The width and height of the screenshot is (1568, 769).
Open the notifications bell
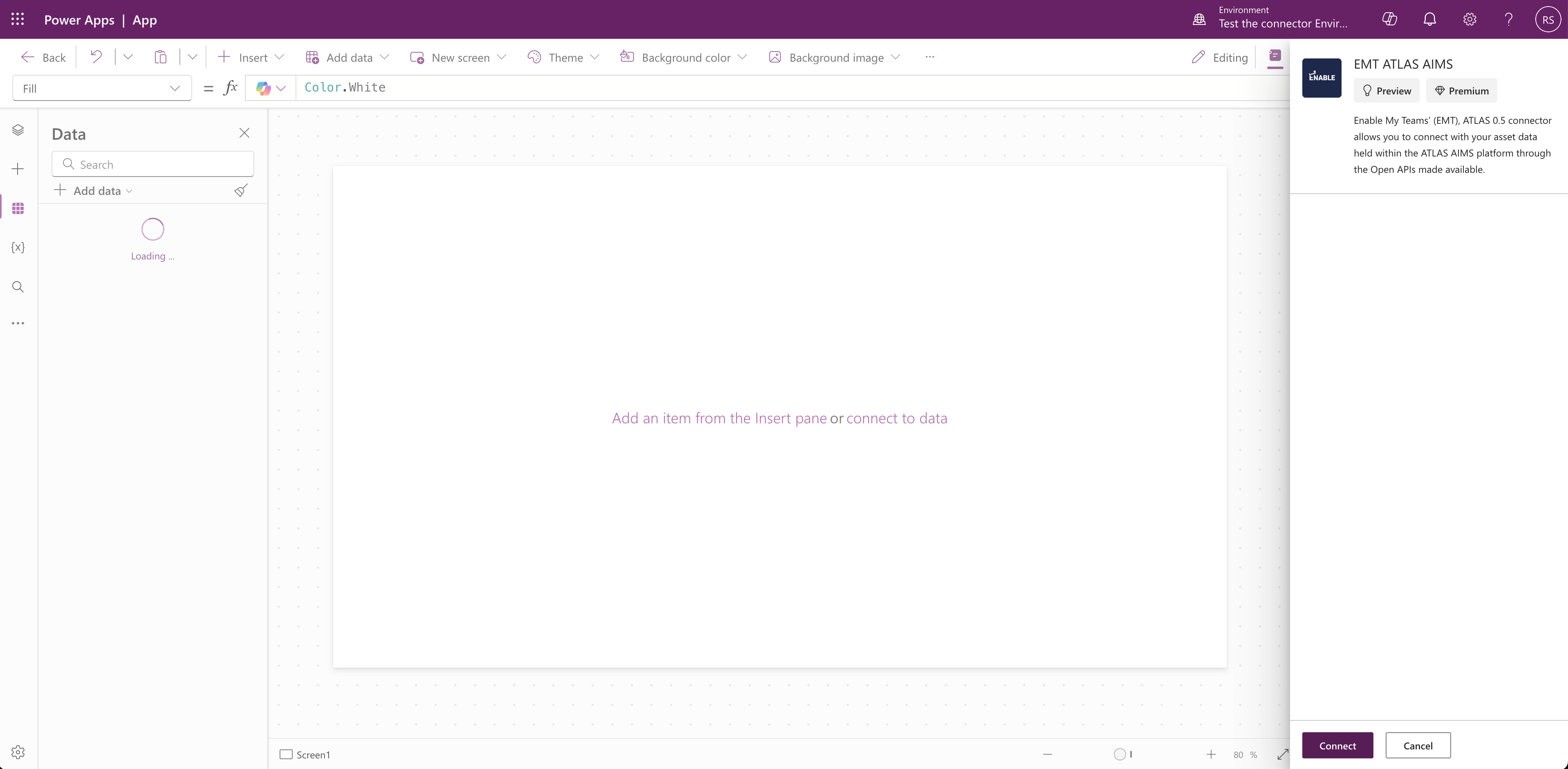coord(1429,20)
